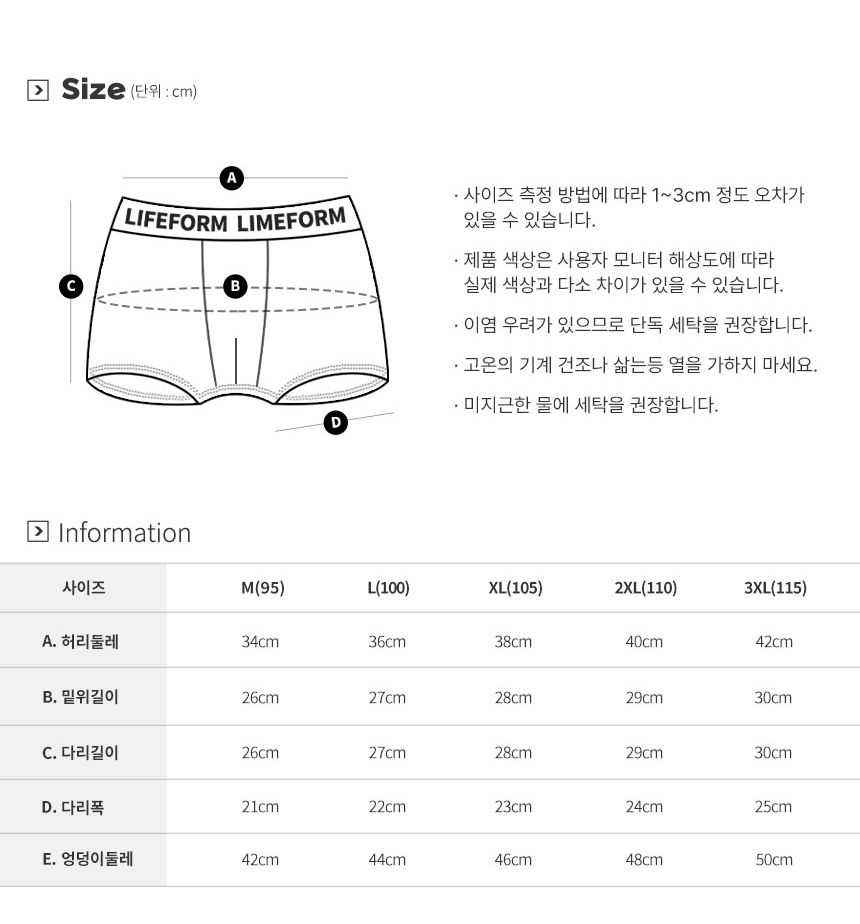Click the arrow icon beside Information heading
The width and height of the screenshot is (860, 924).
pyautogui.click(x=38, y=531)
